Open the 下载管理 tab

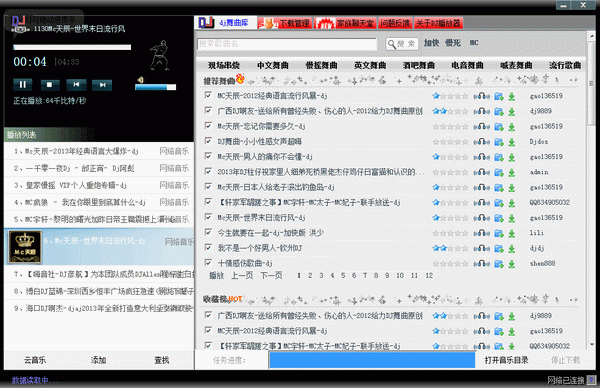pyautogui.click(x=285, y=23)
